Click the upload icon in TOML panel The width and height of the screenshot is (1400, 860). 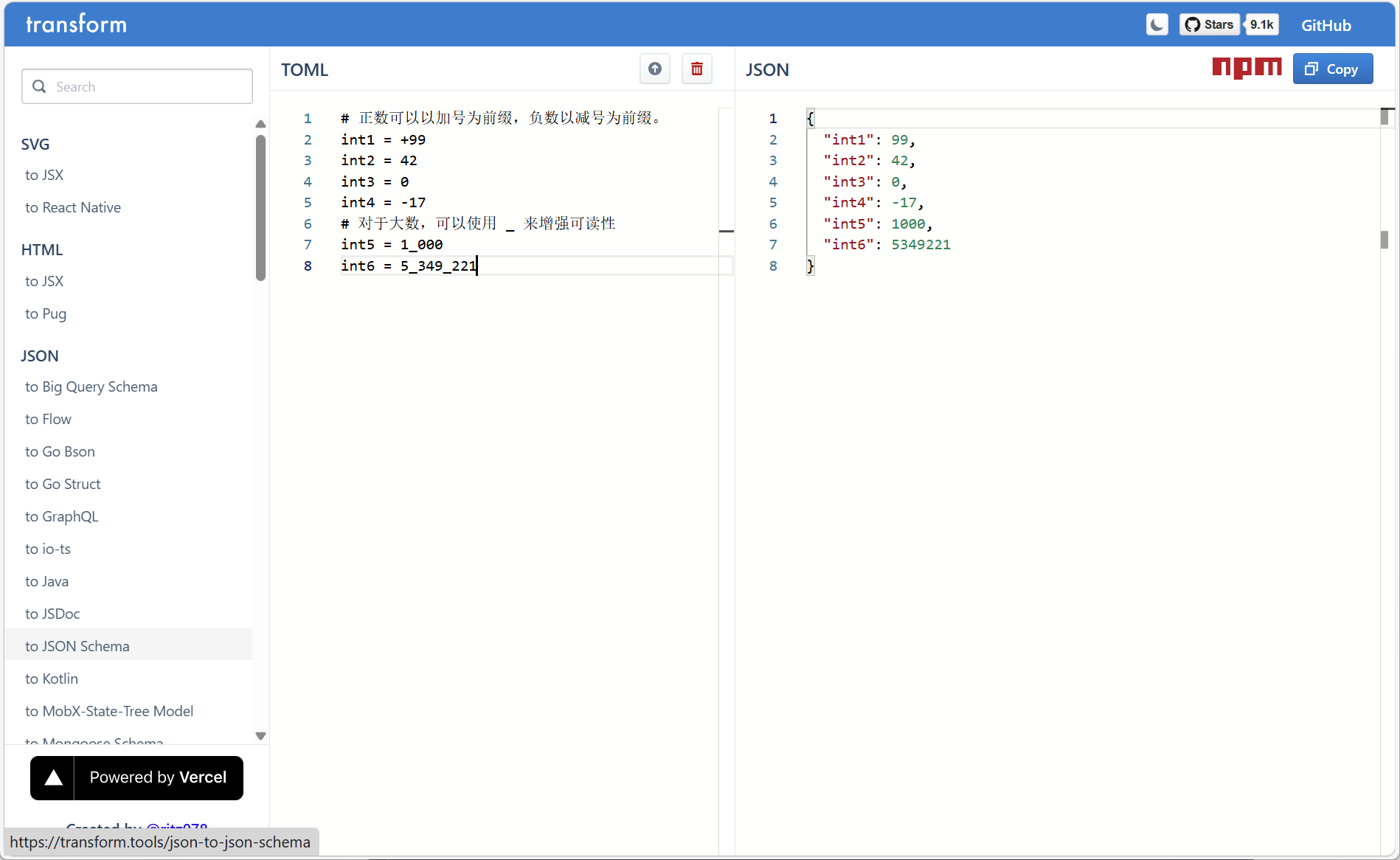654,69
